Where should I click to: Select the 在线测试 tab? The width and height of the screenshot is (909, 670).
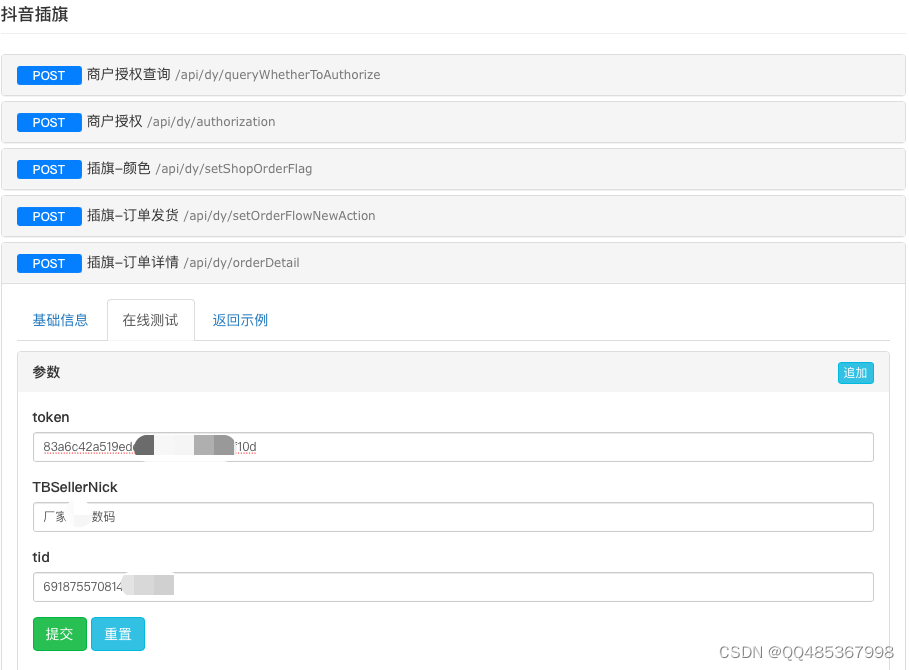pos(151,320)
